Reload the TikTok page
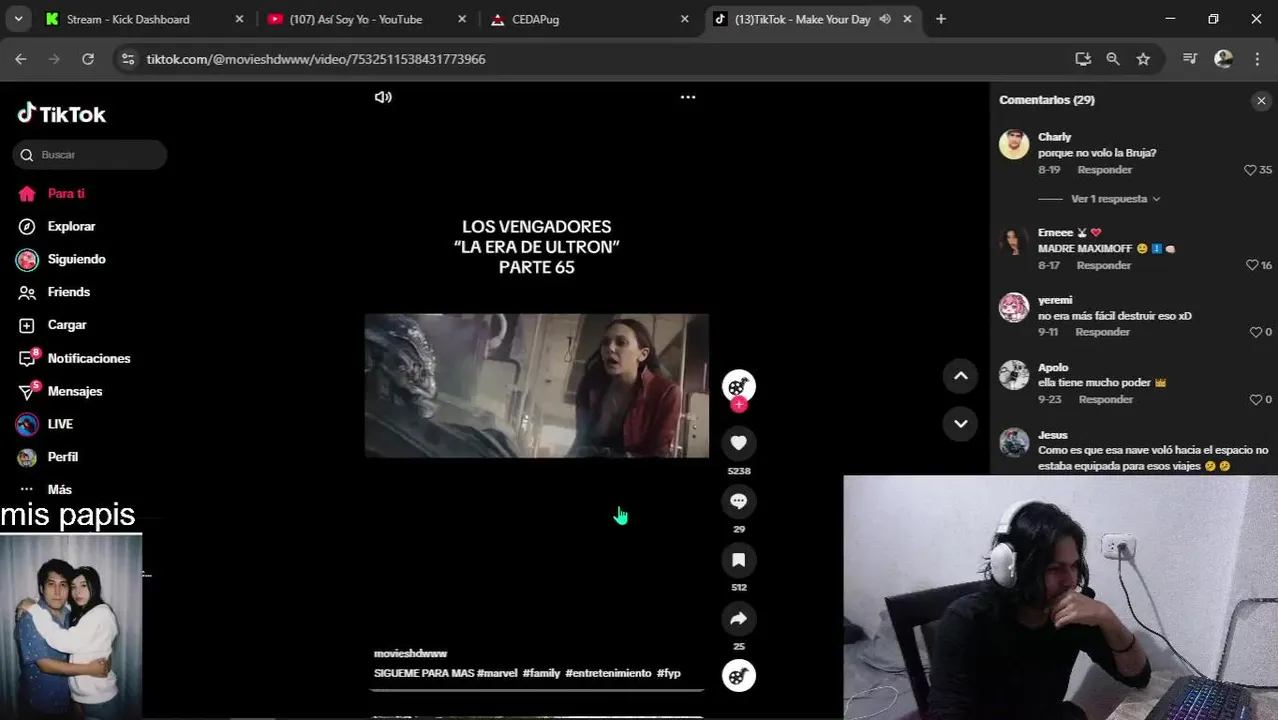Screen dimensions: 1278x720 tap(88, 59)
